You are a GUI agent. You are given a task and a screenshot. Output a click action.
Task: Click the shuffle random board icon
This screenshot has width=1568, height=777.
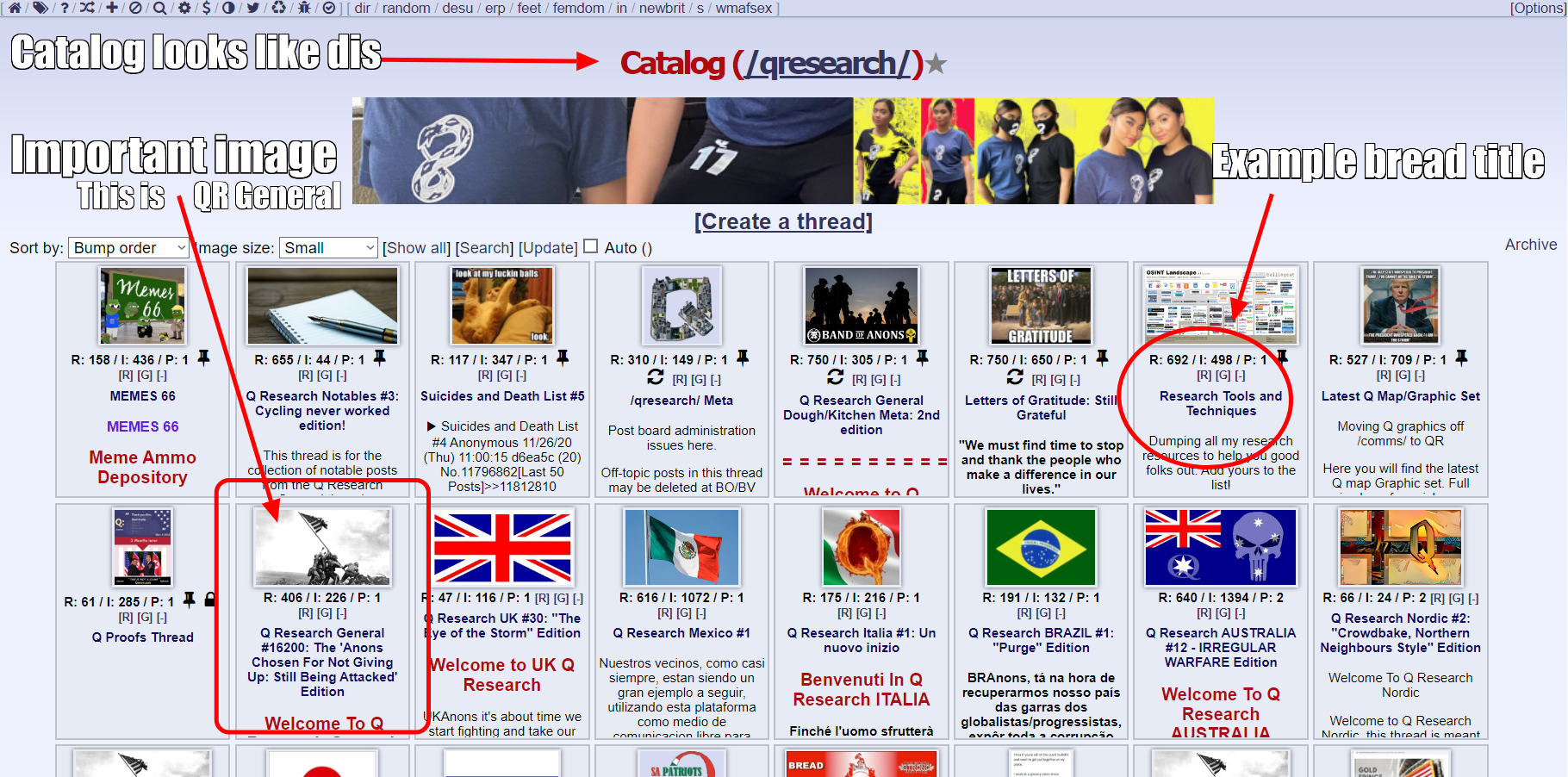click(87, 8)
